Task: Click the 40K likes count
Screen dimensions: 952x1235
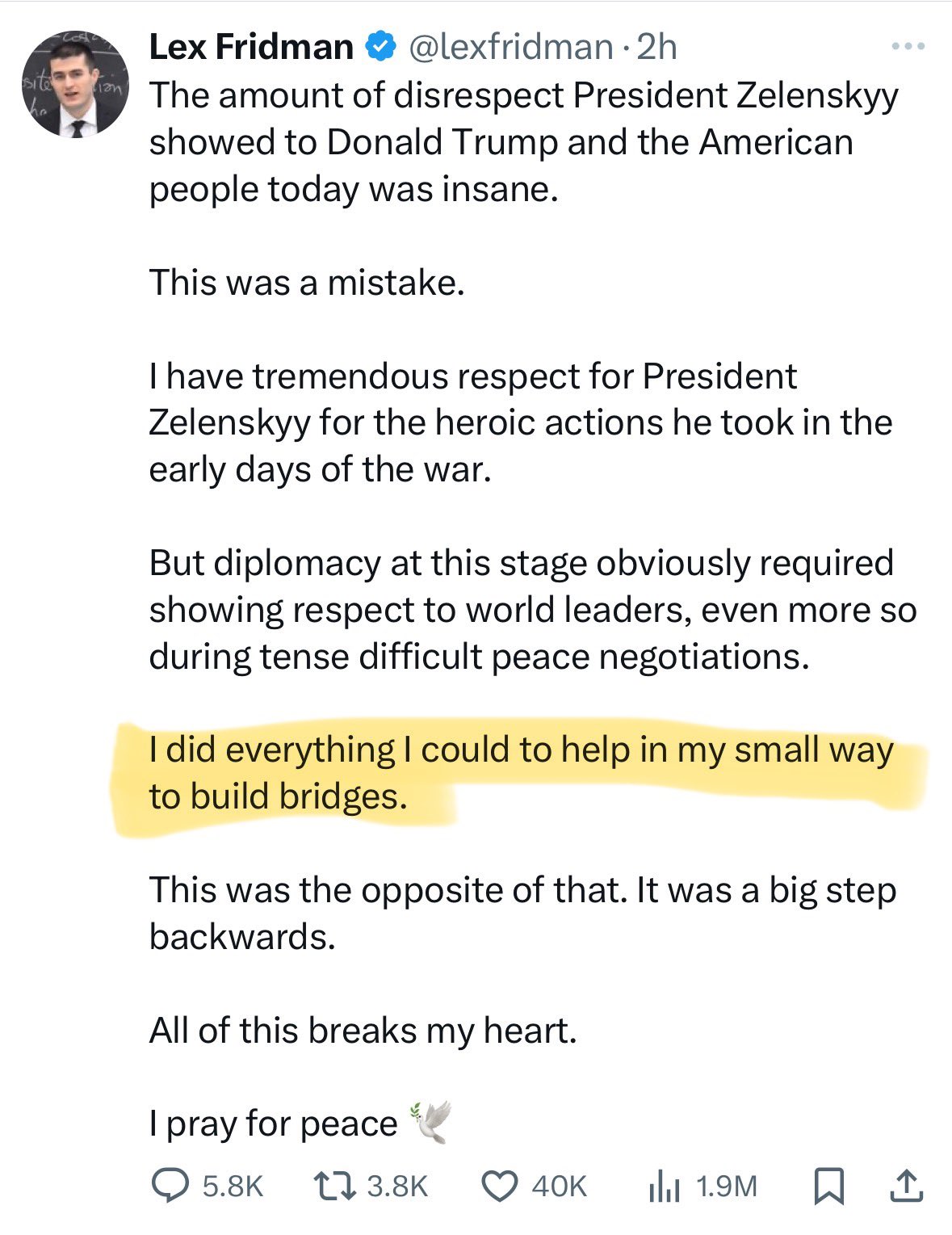Action: tap(559, 1186)
